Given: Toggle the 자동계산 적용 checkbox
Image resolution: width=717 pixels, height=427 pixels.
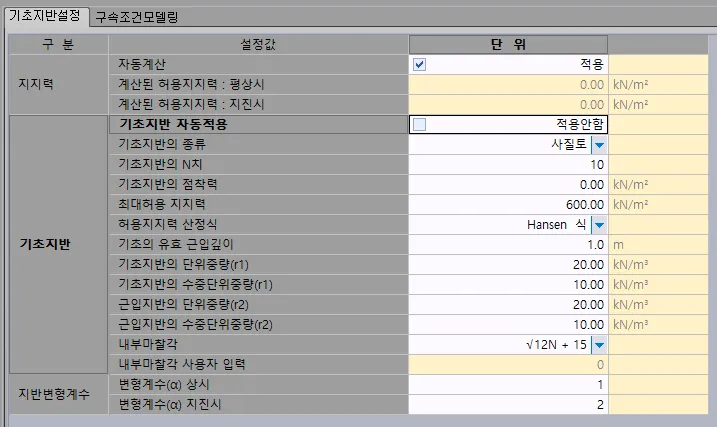Looking at the screenshot, I should coord(419,64).
